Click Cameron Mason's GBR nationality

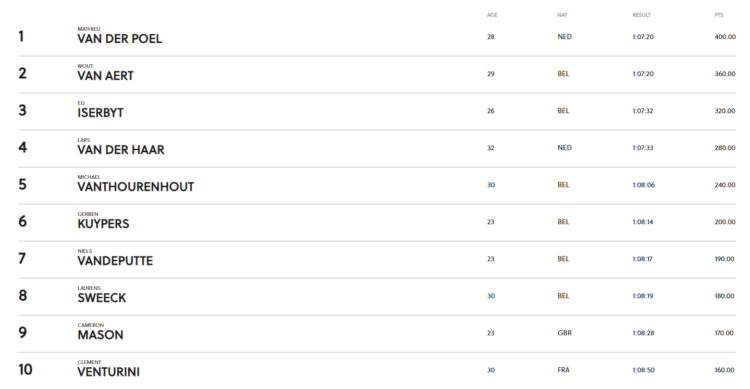tap(564, 333)
